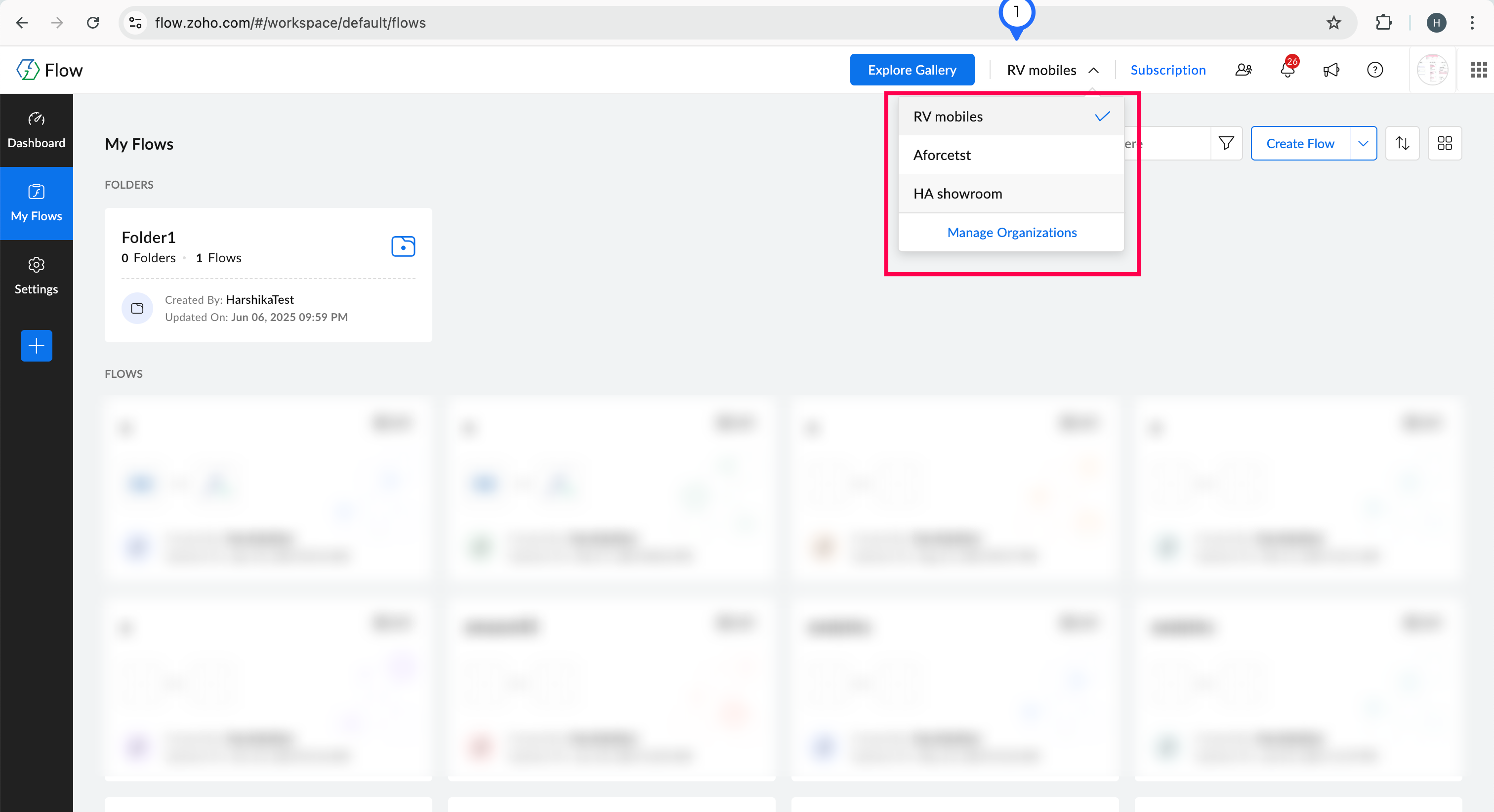Bookmark this page with star icon
Screen dimensions: 1494x812
click(1333, 23)
